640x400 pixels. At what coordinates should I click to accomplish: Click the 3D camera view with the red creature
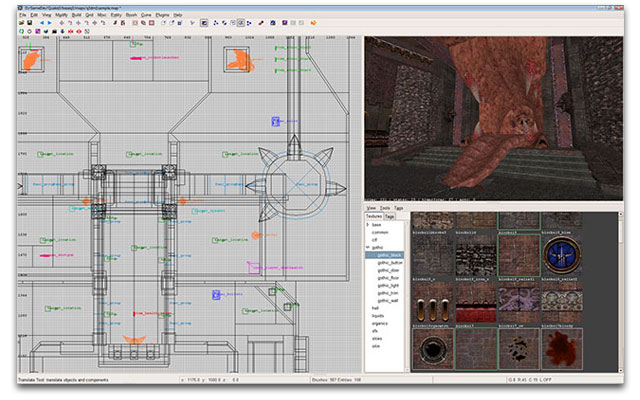pos(494,118)
